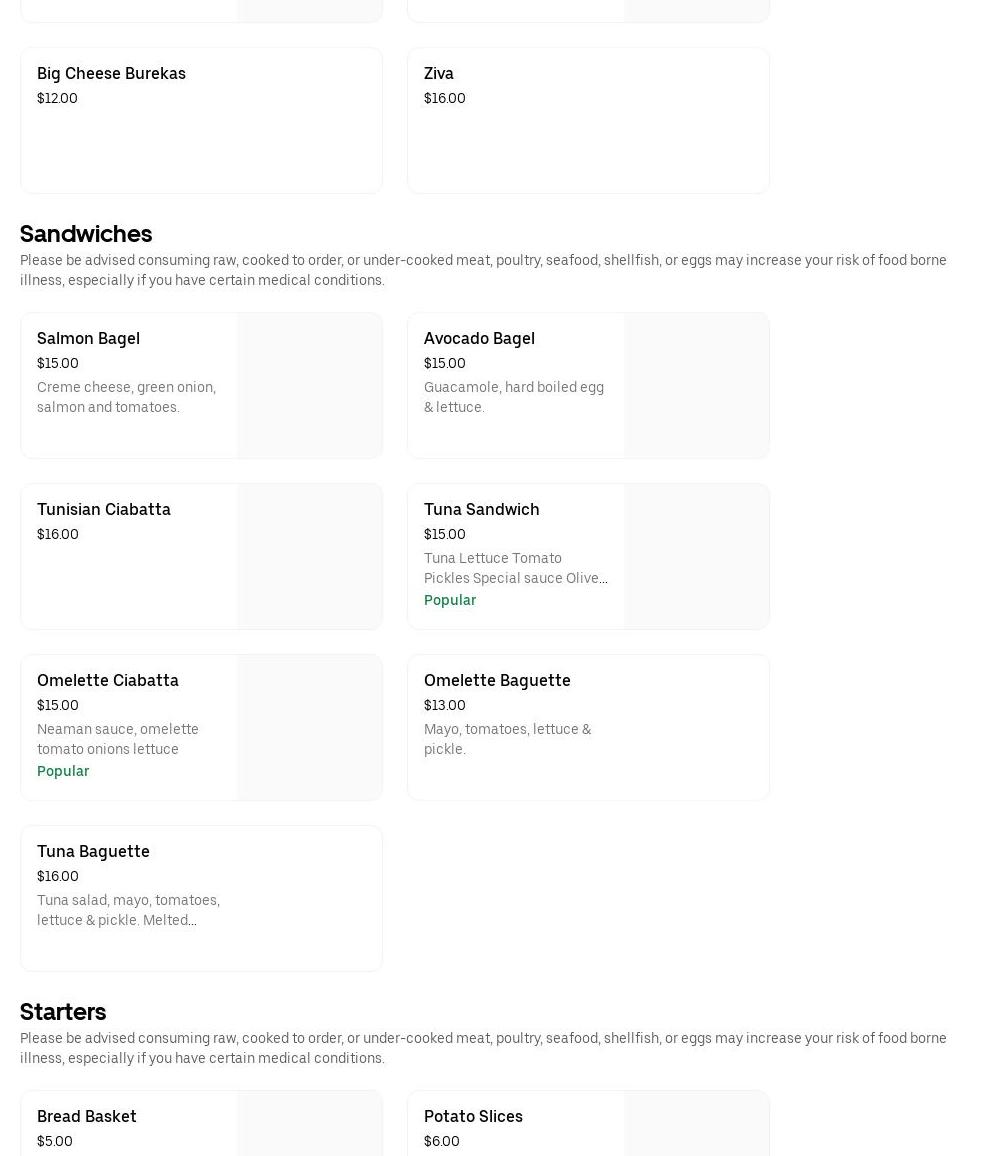The height and width of the screenshot is (1156, 984).
Task: Click the Salmon Bagel image placeholder
Action: [309, 386]
